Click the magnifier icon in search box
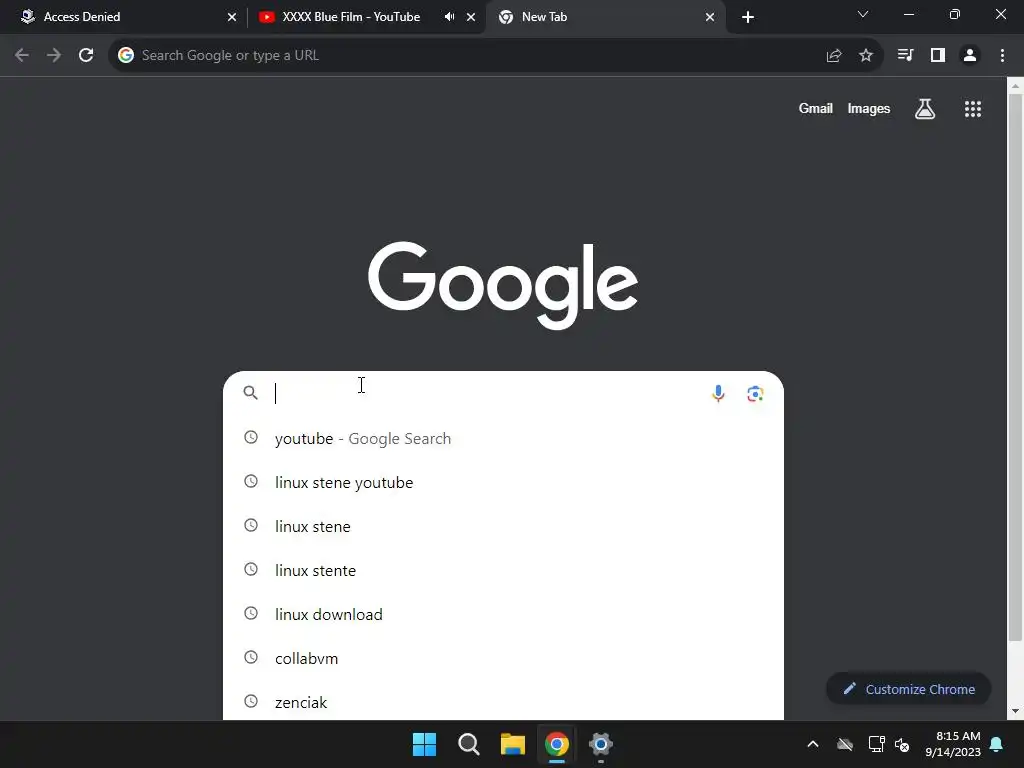Screen dimensions: 1024x768 [251, 392]
